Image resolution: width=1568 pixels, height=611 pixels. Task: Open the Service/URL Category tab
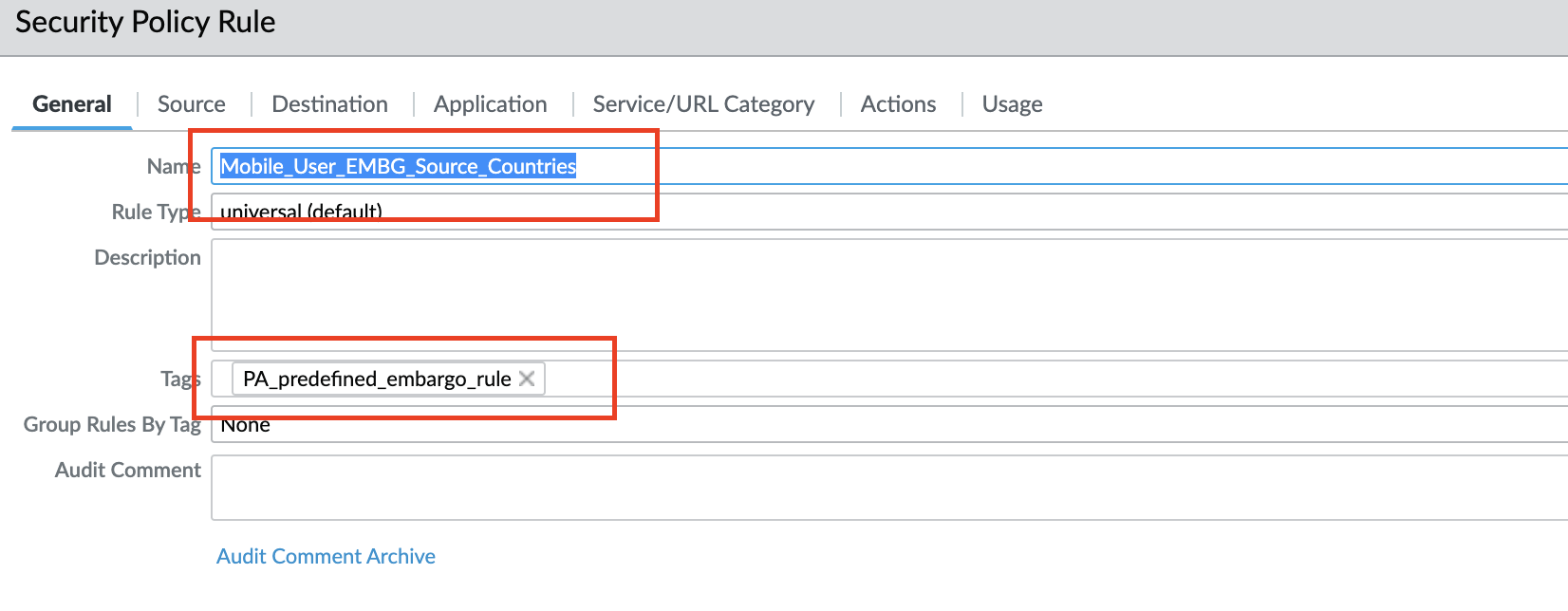[703, 104]
